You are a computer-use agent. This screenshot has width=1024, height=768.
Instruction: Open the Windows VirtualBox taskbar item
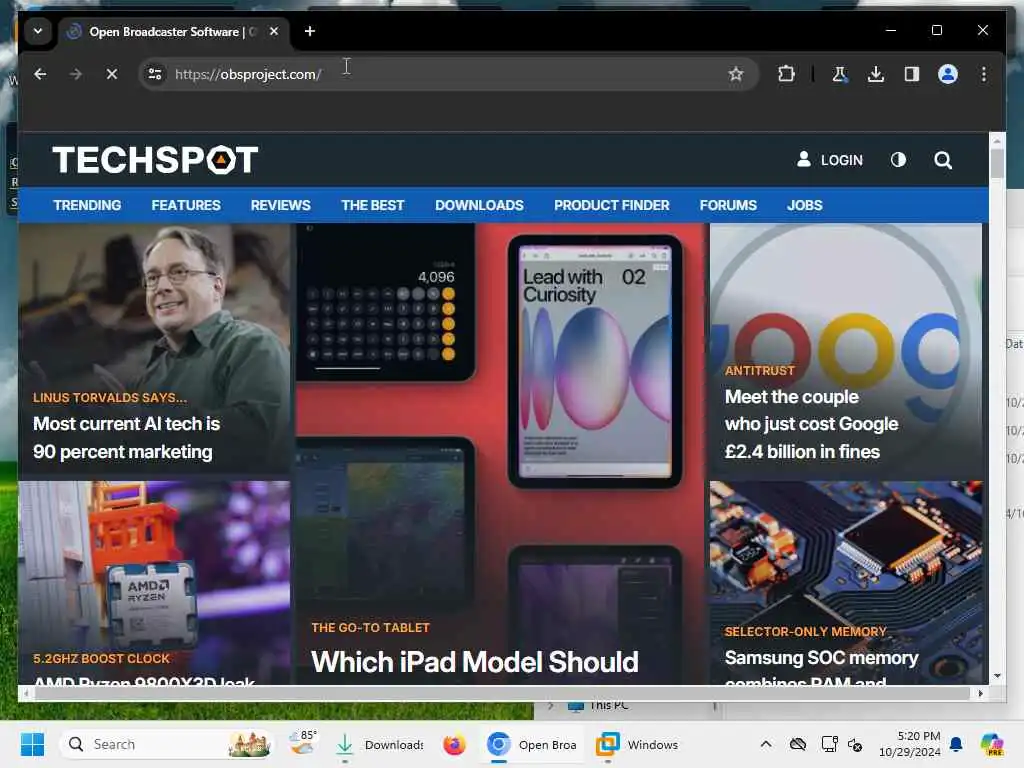point(638,744)
